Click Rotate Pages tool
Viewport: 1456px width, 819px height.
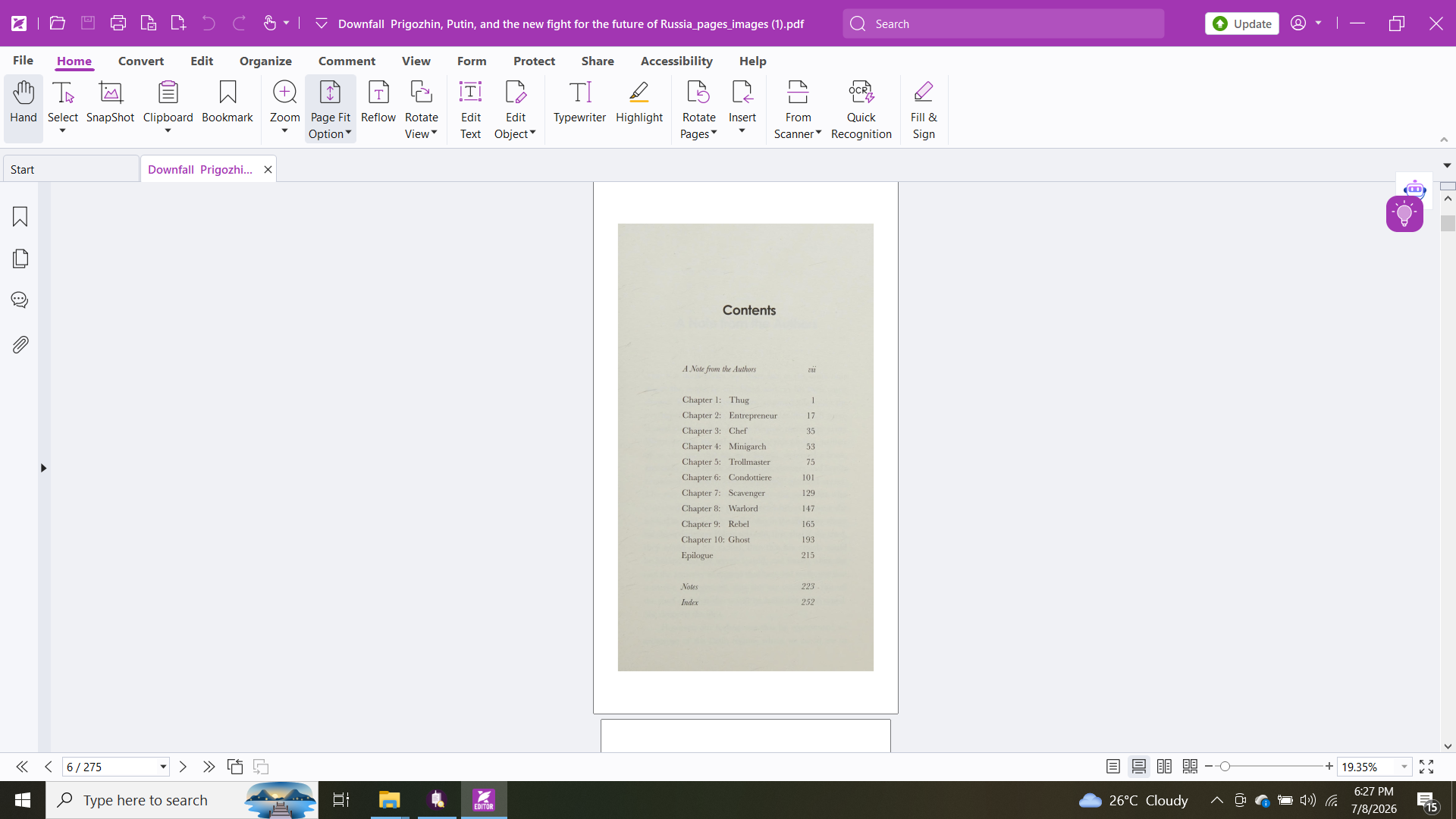(x=699, y=109)
